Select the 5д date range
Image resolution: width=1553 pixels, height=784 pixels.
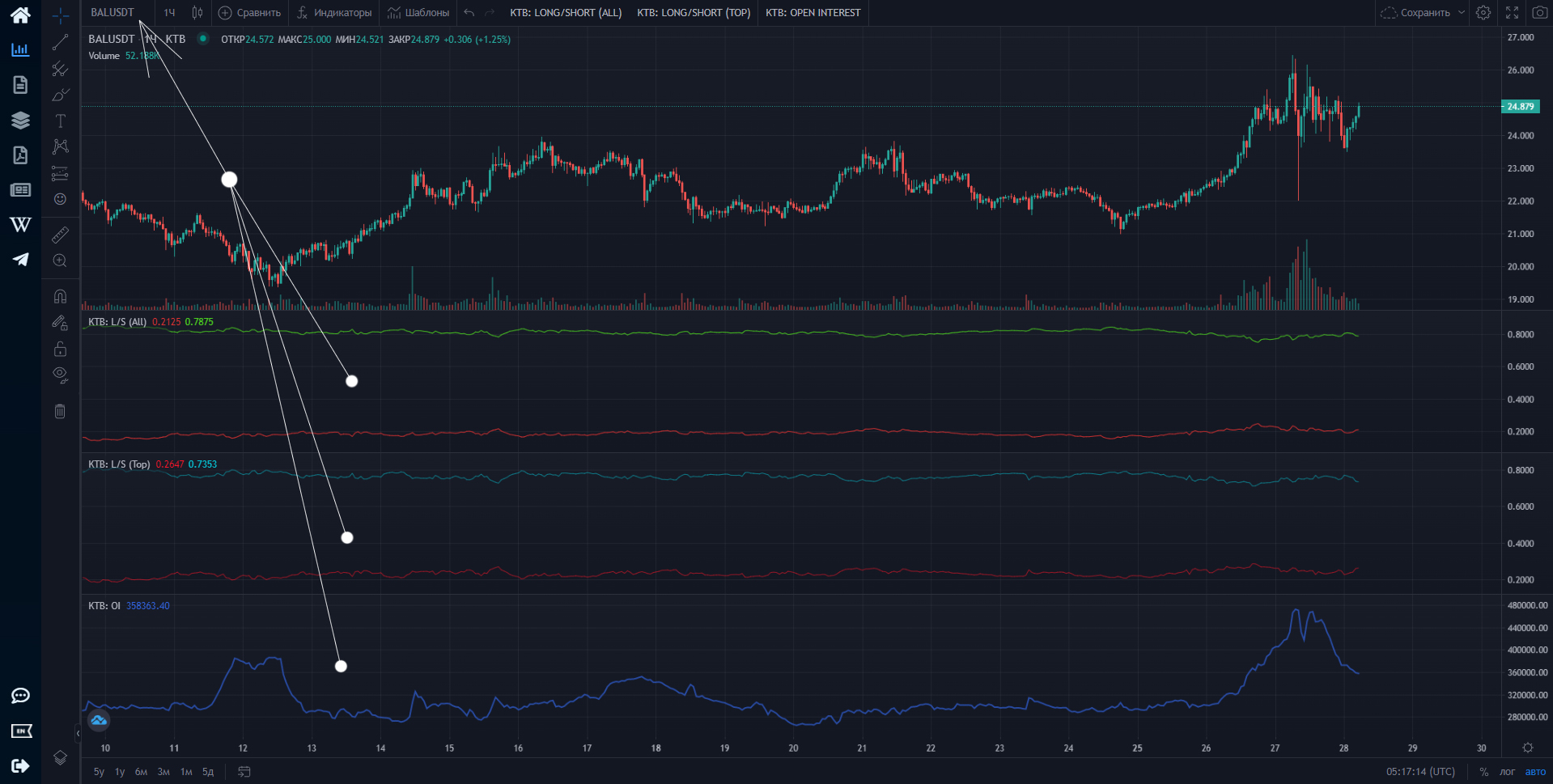click(208, 772)
